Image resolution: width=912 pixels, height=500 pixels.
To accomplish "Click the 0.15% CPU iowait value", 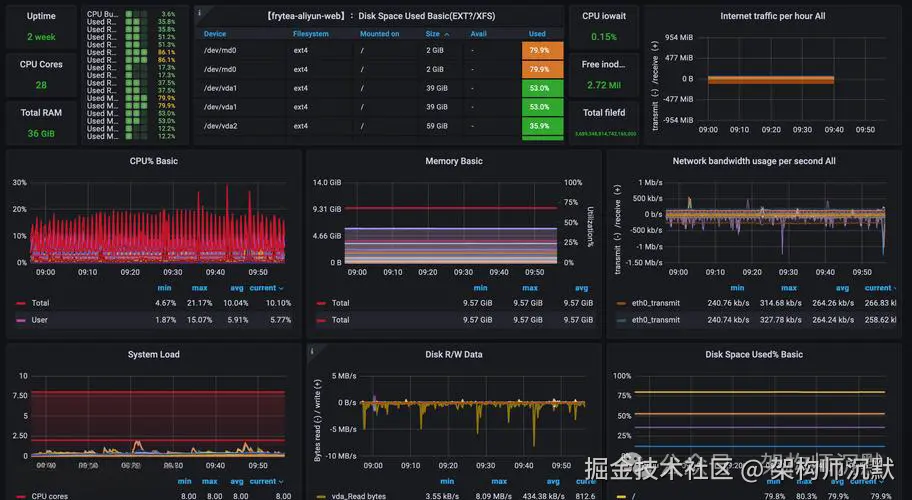I will 604,37.
